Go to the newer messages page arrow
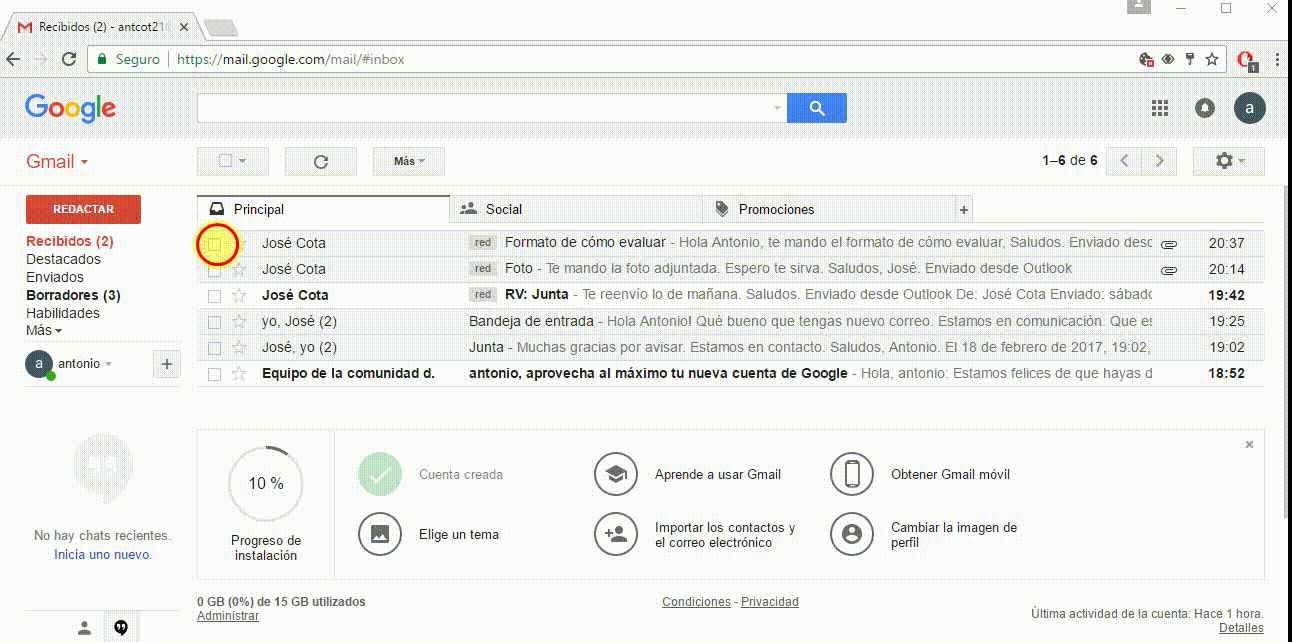1292x642 pixels. pos(1125,161)
